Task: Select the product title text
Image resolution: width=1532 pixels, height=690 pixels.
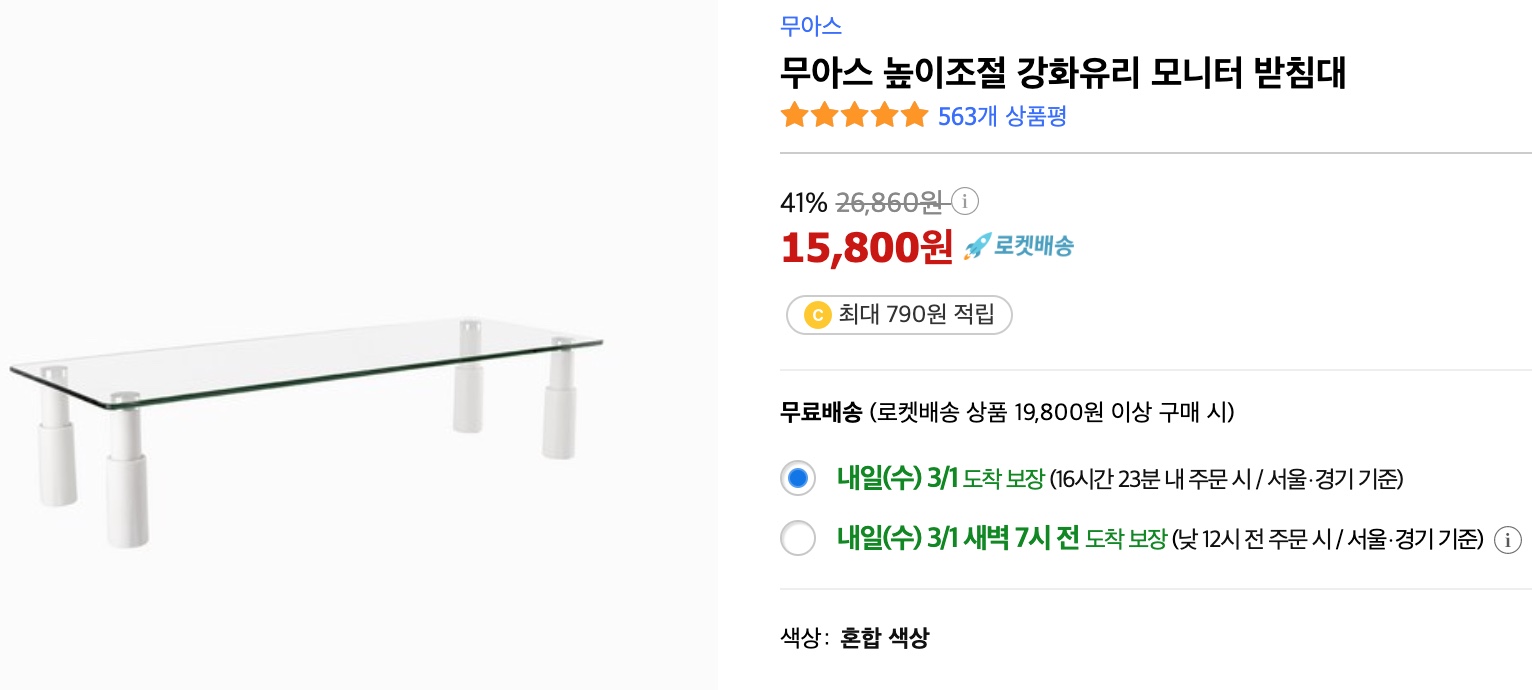Action: (x=1063, y=72)
